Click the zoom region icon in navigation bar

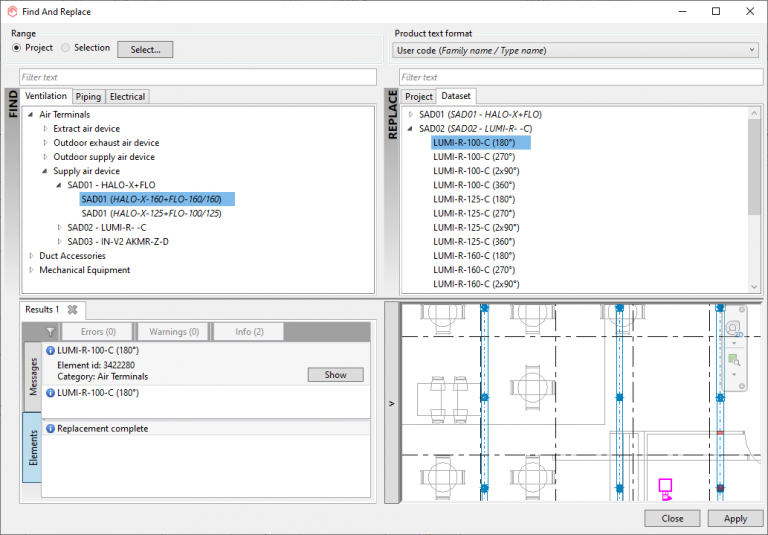[x=734, y=359]
